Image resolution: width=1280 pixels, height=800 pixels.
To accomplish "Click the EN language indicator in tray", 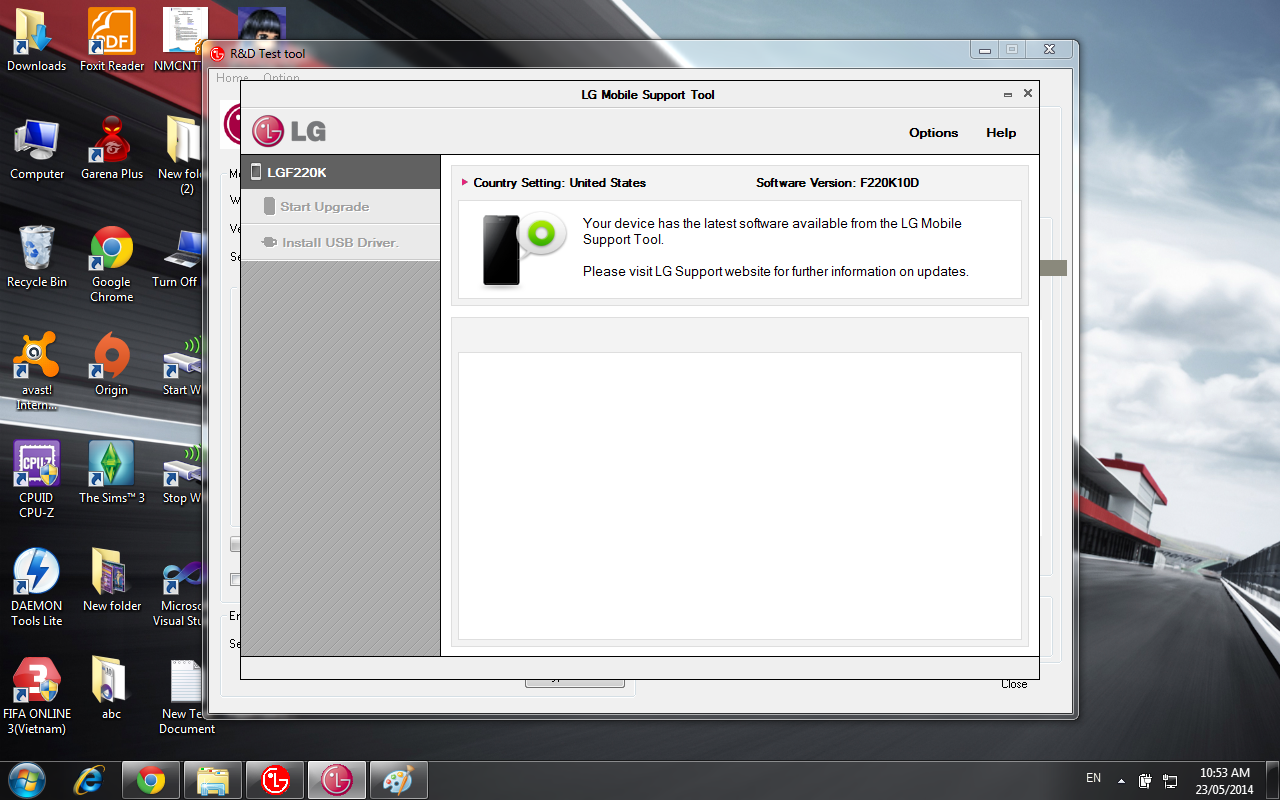I will 1093,778.
